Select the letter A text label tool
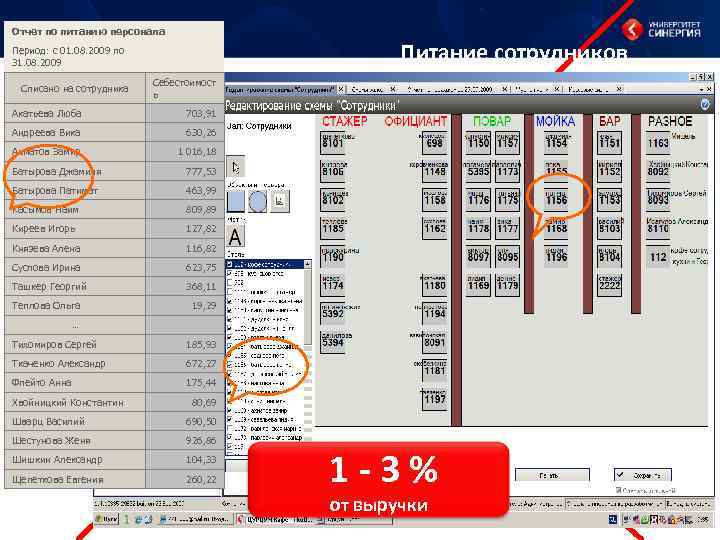This screenshot has height=540, width=720. click(x=235, y=237)
